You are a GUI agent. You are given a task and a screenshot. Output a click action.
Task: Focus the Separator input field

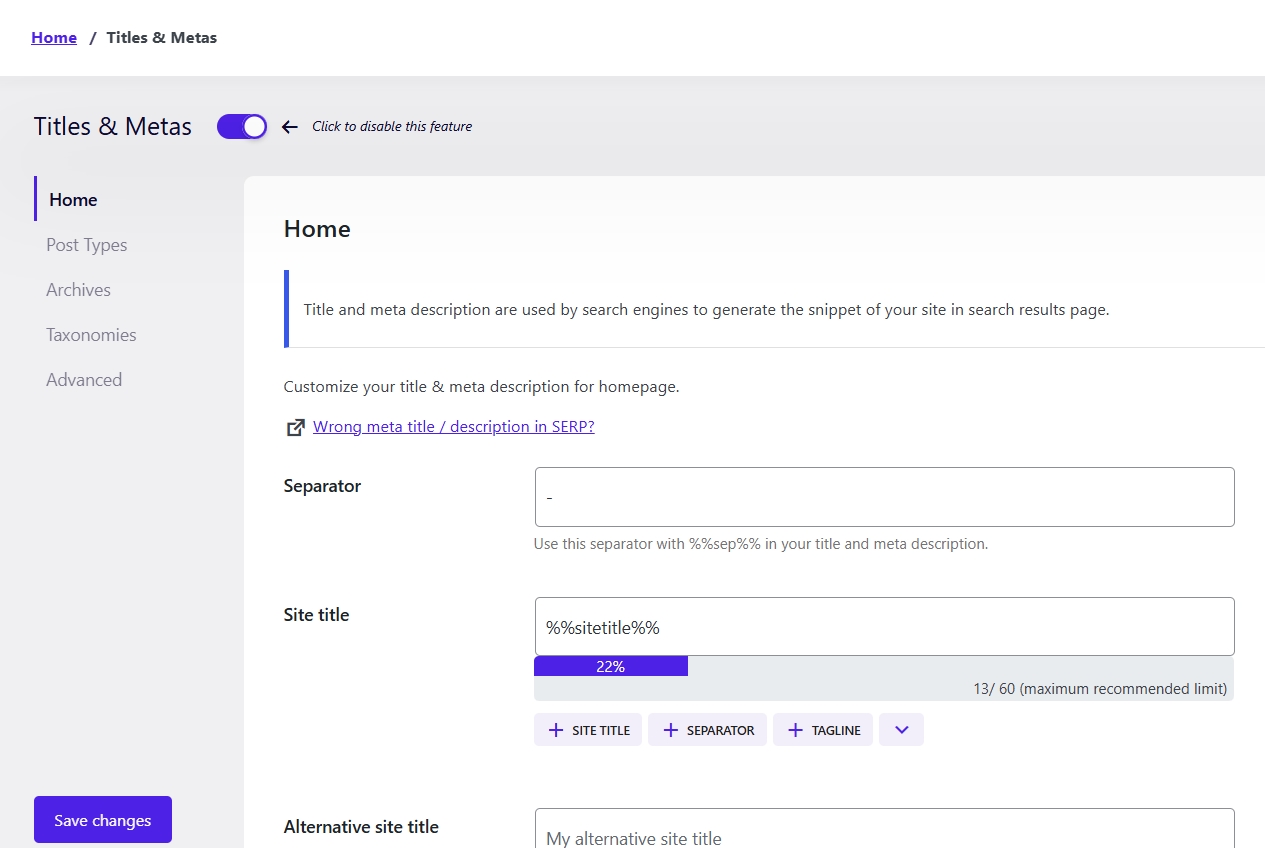coord(884,497)
